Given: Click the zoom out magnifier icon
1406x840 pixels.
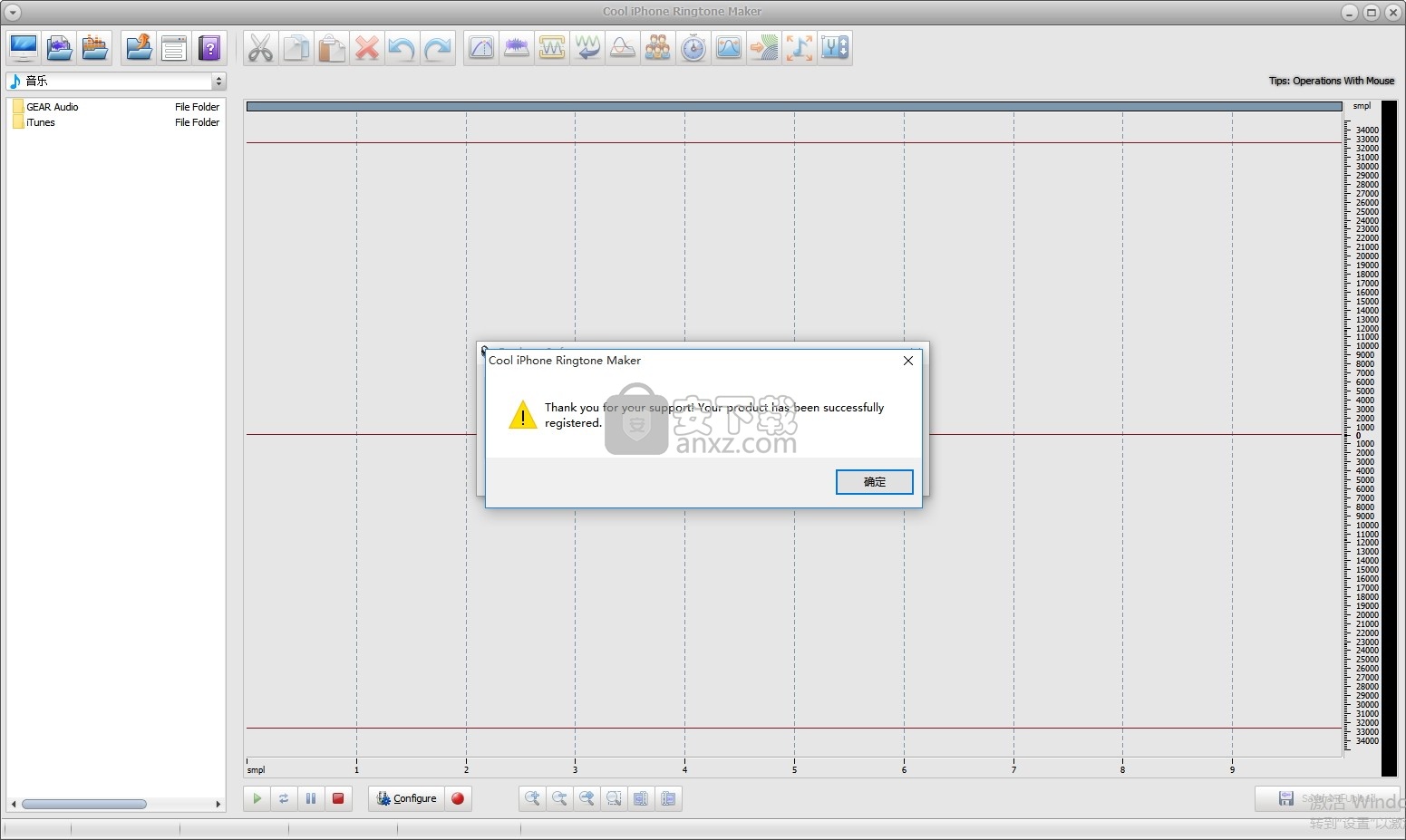Looking at the screenshot, I should [559, 798].
